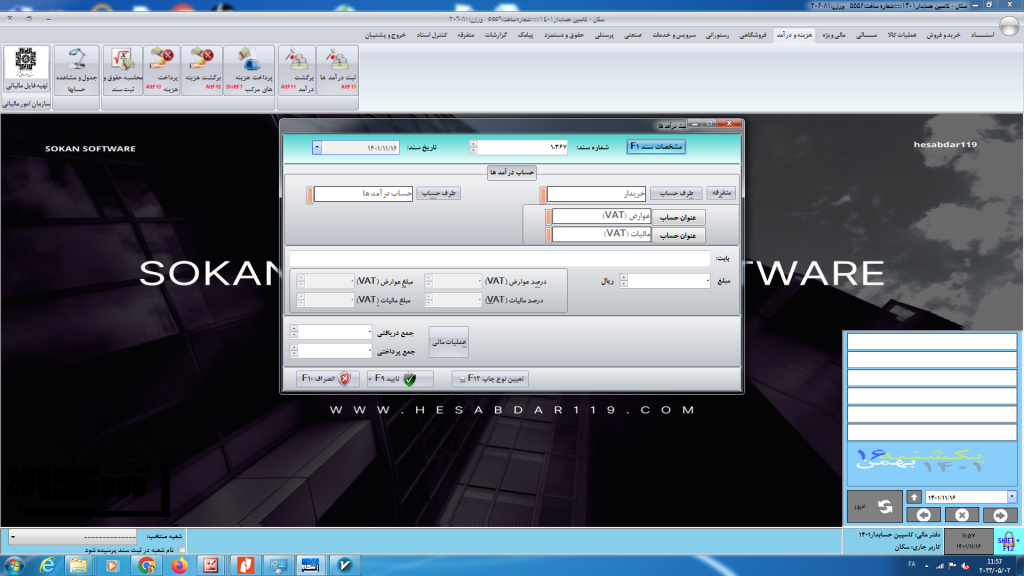The width and height of the screenshot is (1024, 576).
Task: Open پرداخت هزینه expense payment tool
Action: (x=162, y=70)
